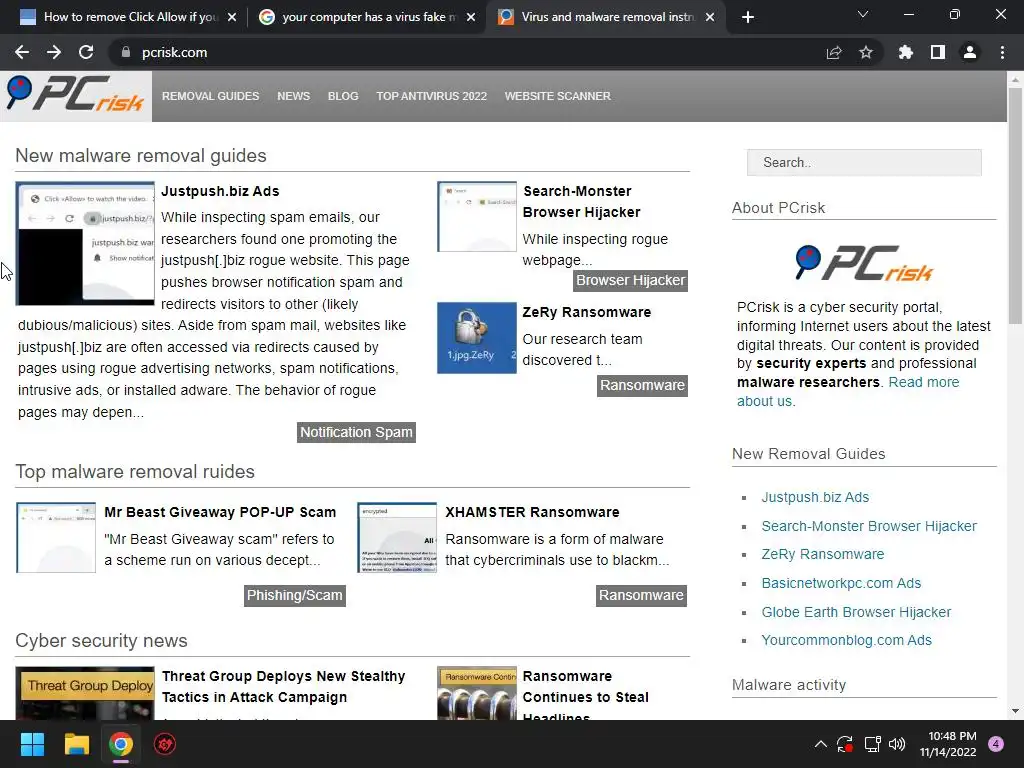Open the tab search chevron
This screenshot has width=1024, height=768.
[863, 14]
